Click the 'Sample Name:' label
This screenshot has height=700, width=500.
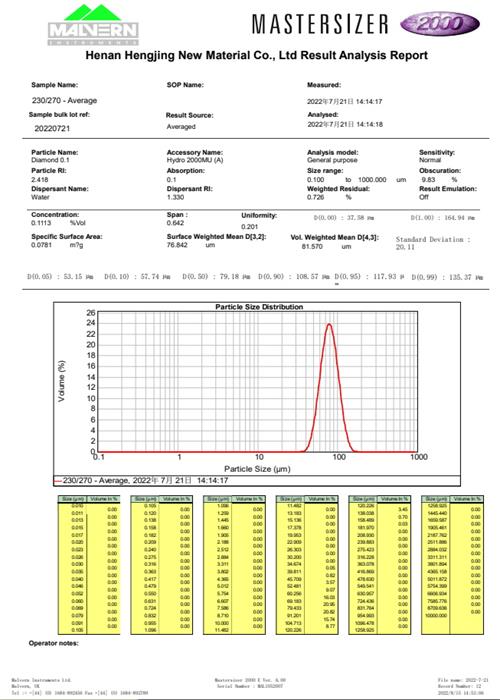pyautogui.click(x=54, y=85)
